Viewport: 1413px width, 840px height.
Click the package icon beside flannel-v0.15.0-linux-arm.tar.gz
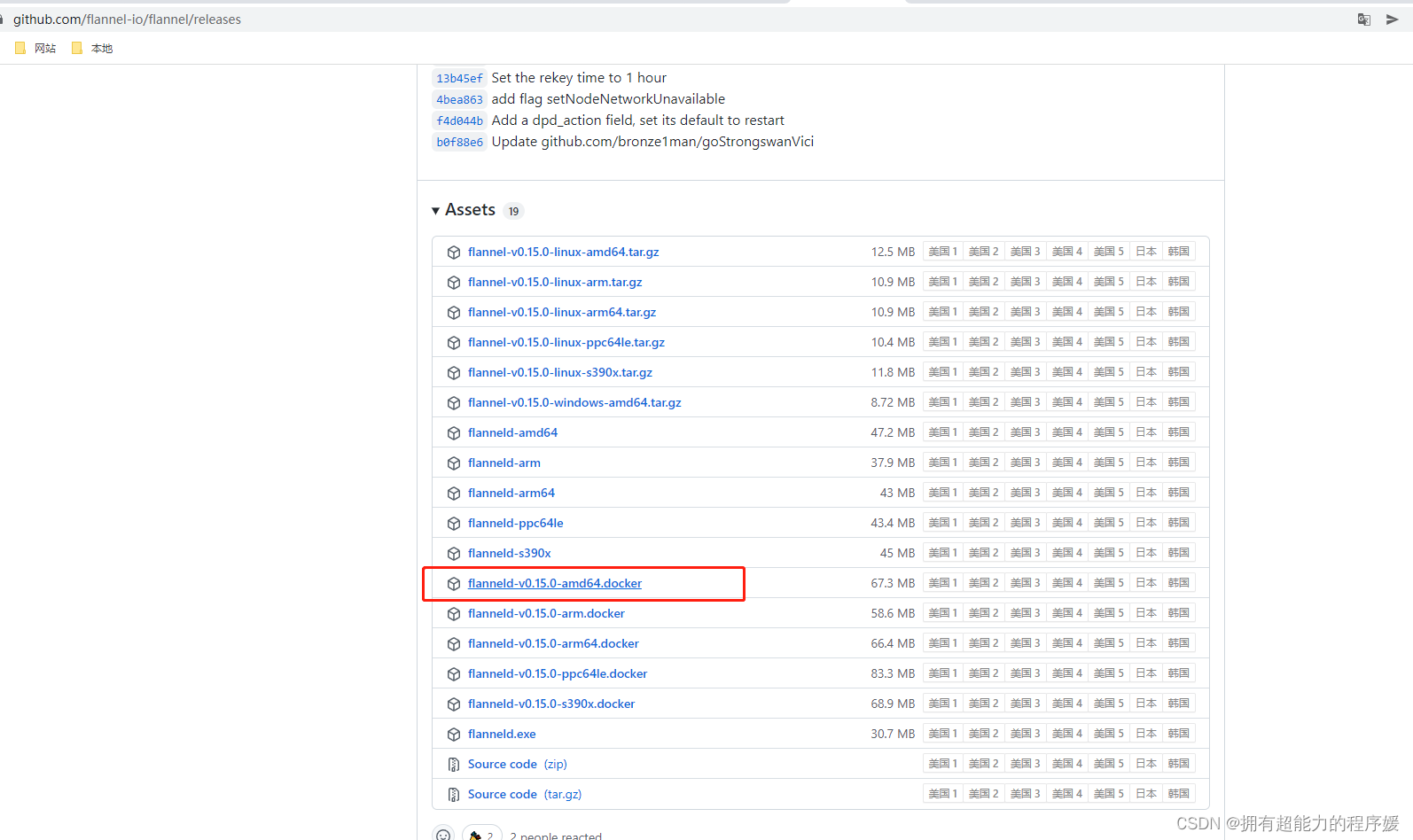tap(454, 283)
